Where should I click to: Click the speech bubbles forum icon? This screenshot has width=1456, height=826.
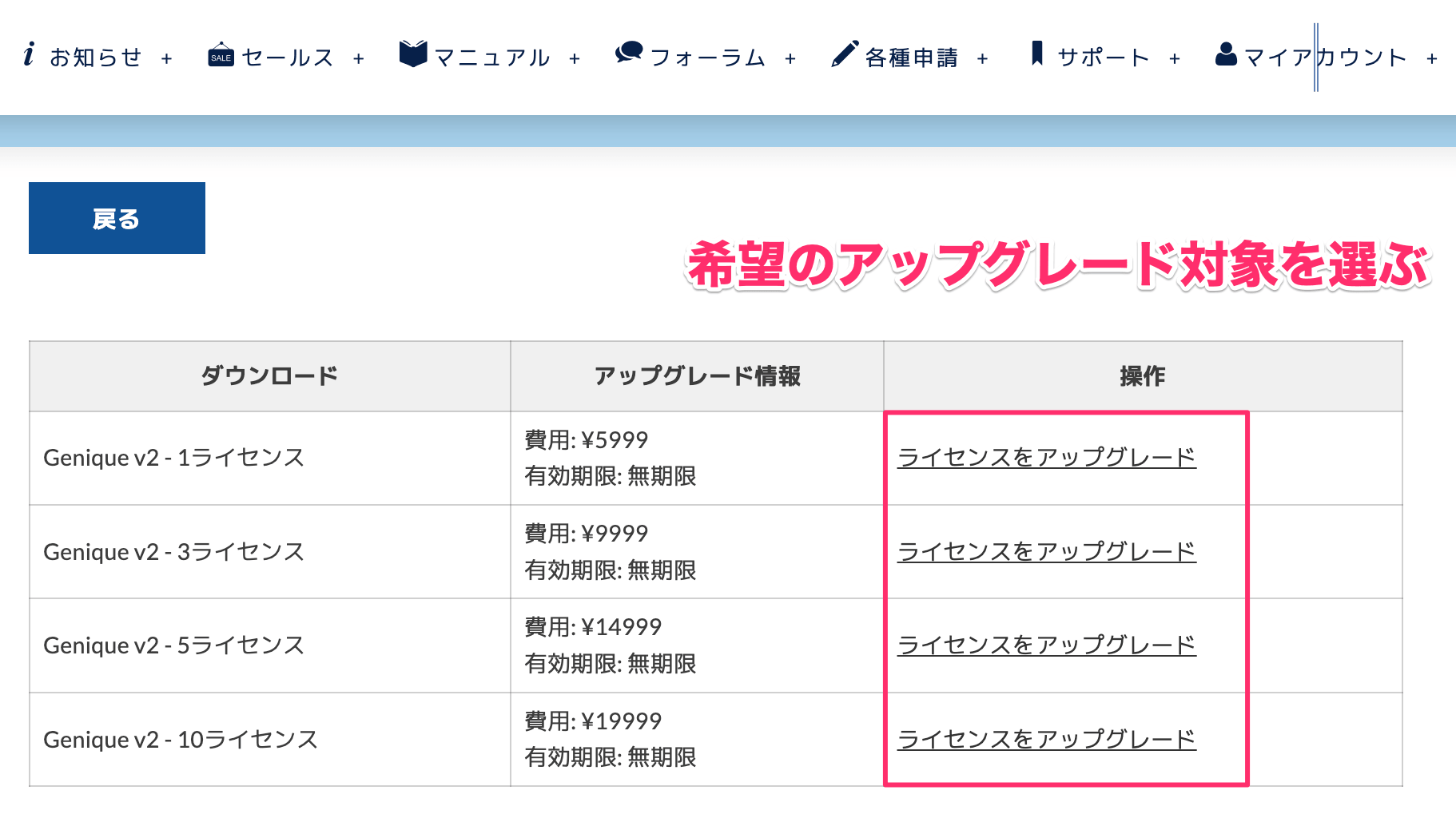pos(629,54)
